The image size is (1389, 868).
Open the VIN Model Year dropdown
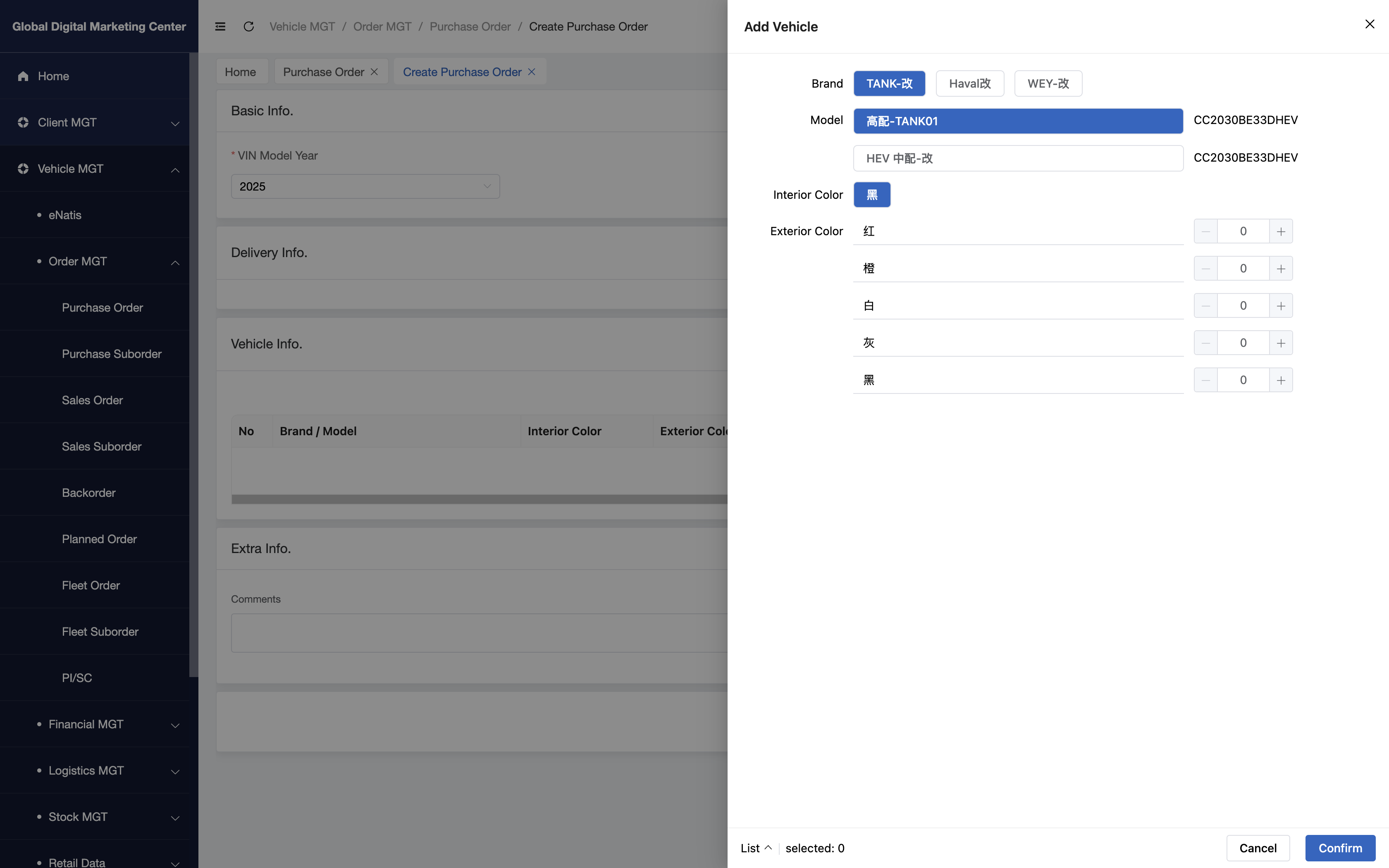(365, 186)
